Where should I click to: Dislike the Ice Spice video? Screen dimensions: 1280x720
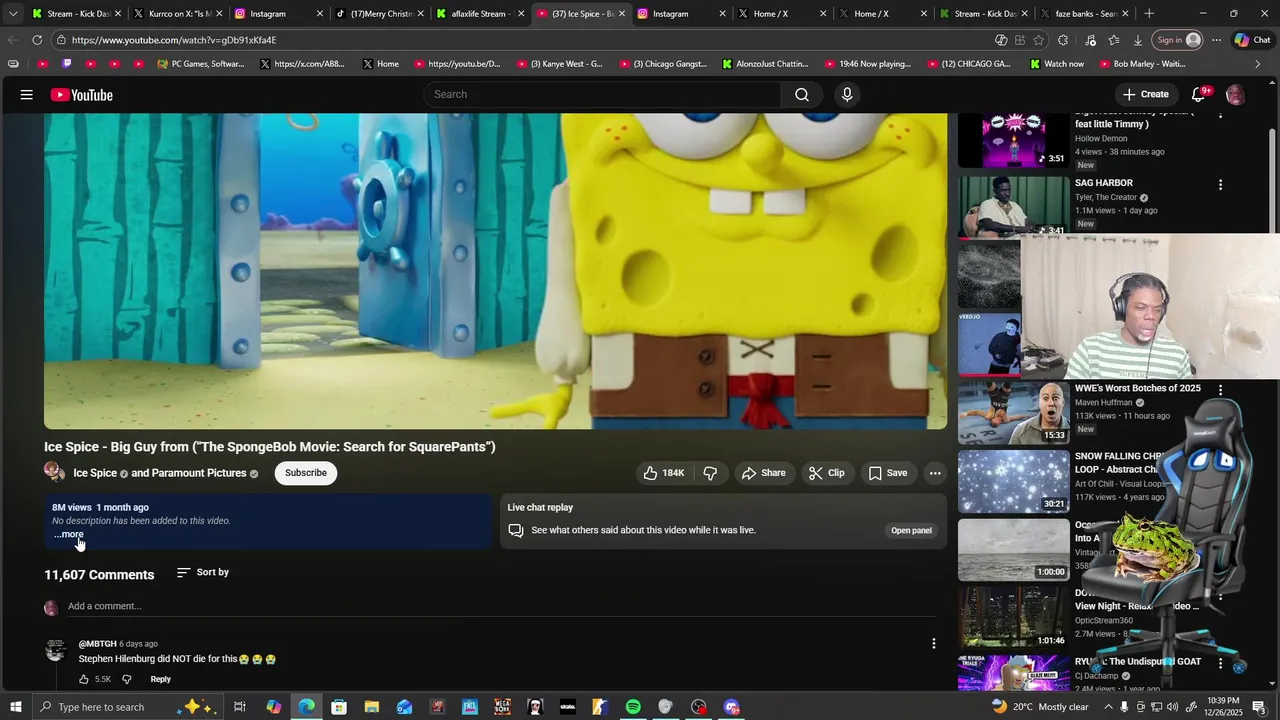pyautogui.click(x=710, y=473)
